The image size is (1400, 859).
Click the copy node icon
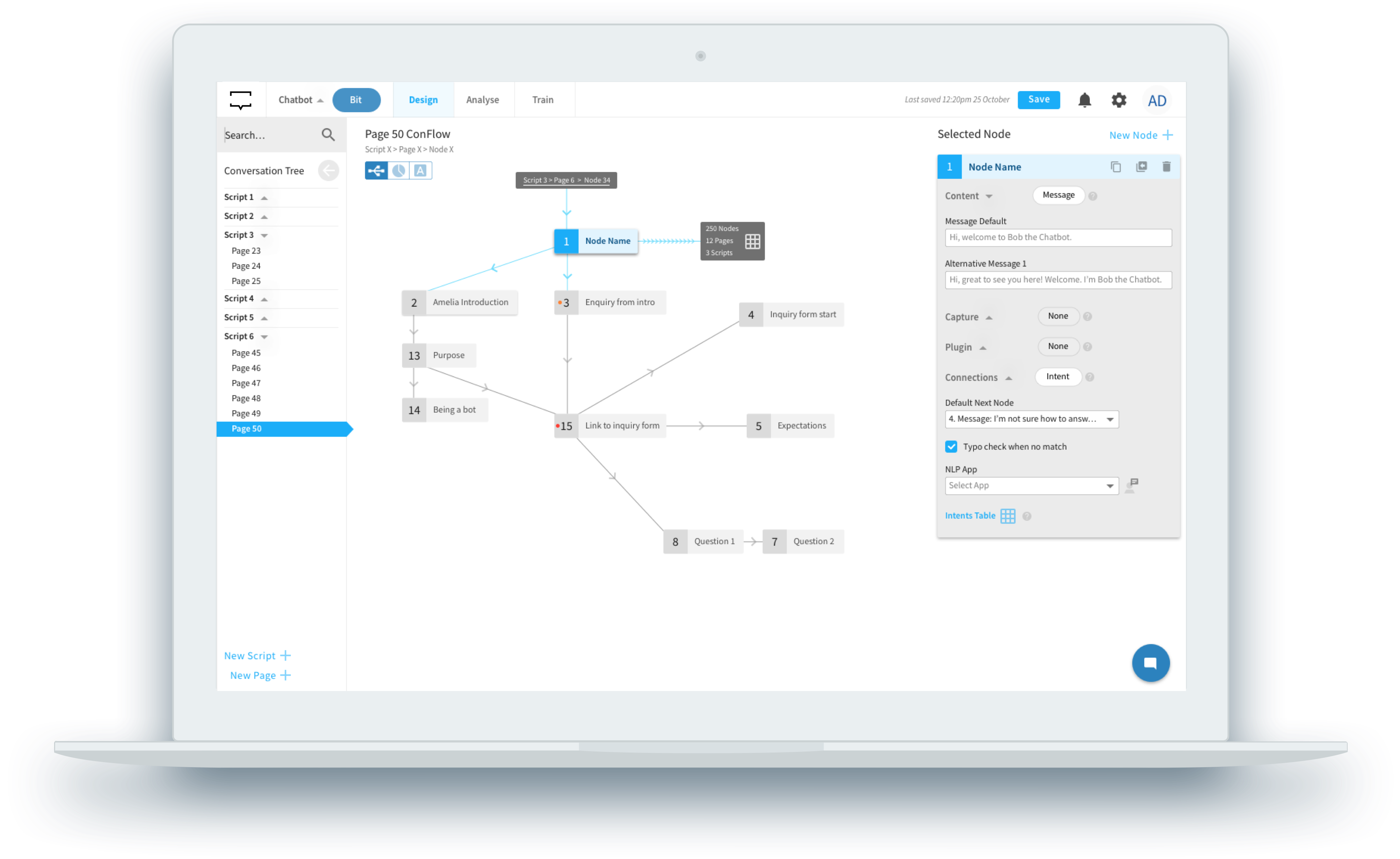[1116, 167]
